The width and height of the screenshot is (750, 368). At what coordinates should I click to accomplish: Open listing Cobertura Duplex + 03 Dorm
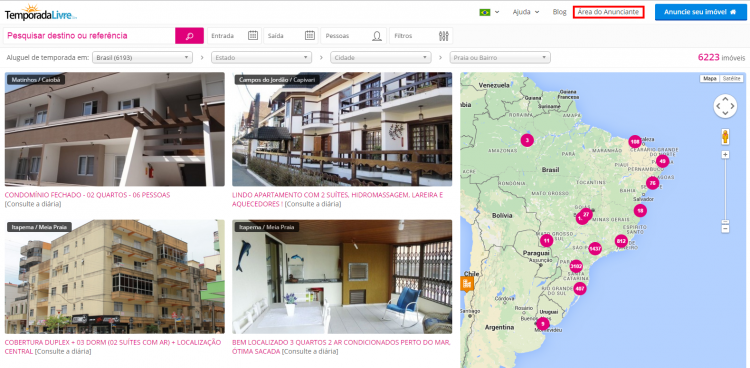pos(113,346)
